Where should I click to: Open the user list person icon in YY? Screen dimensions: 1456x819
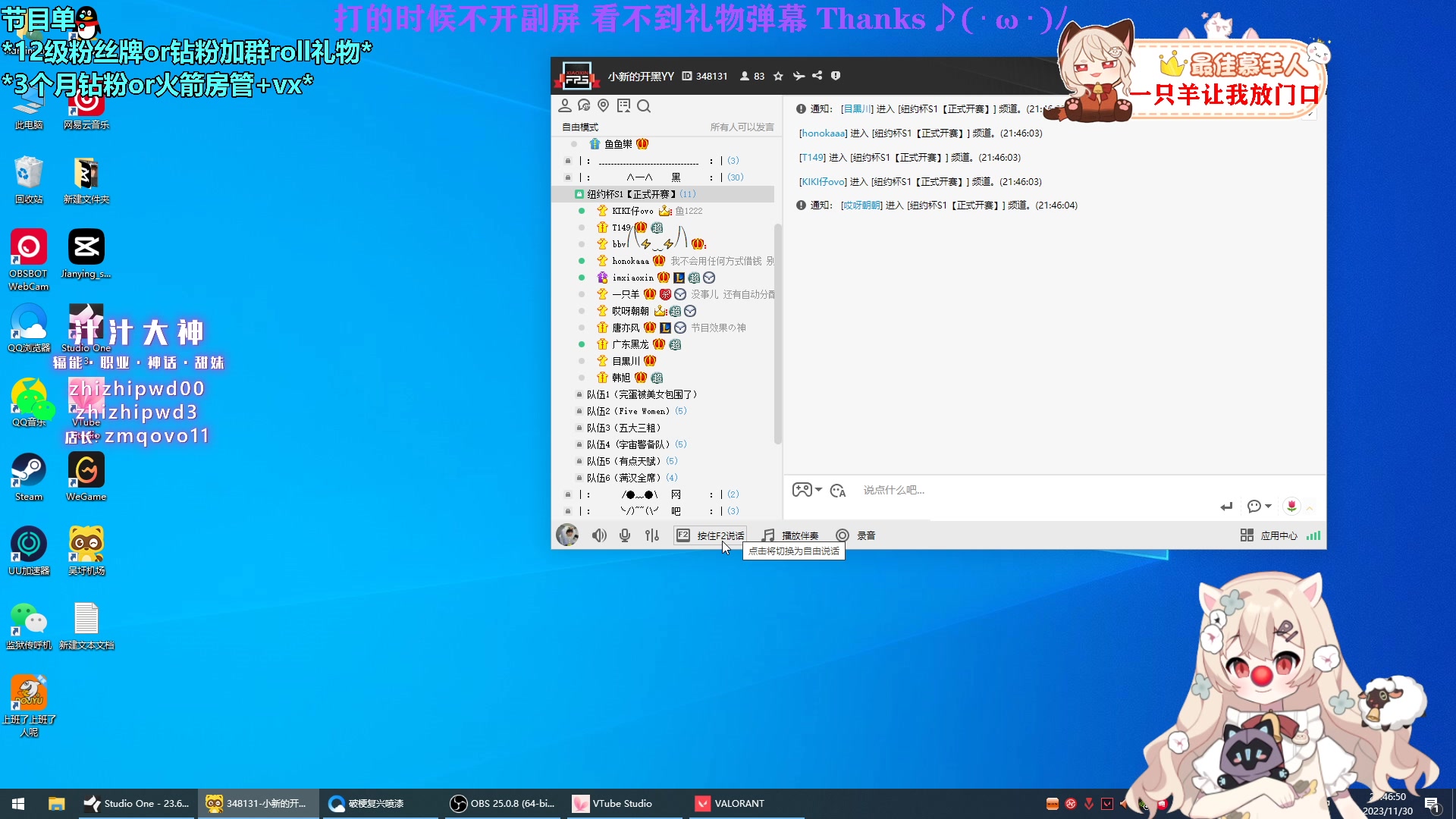(565, 106)
